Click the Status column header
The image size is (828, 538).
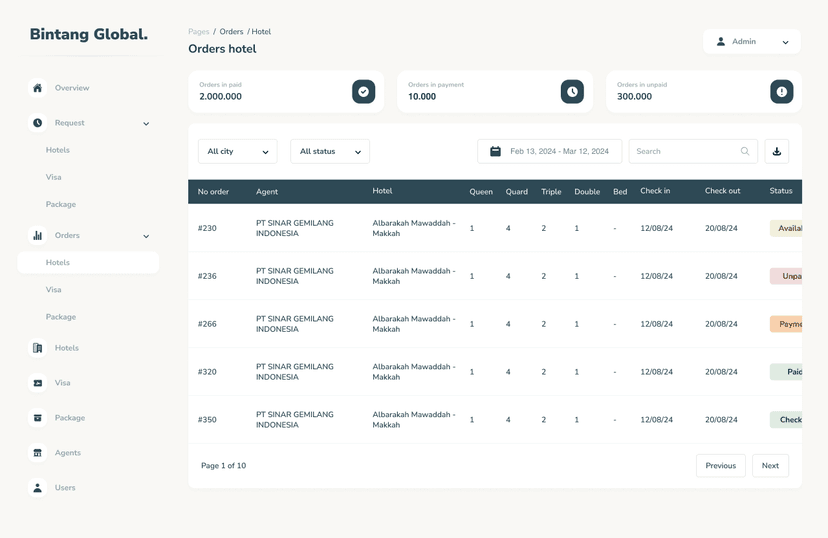coord(780,191)
